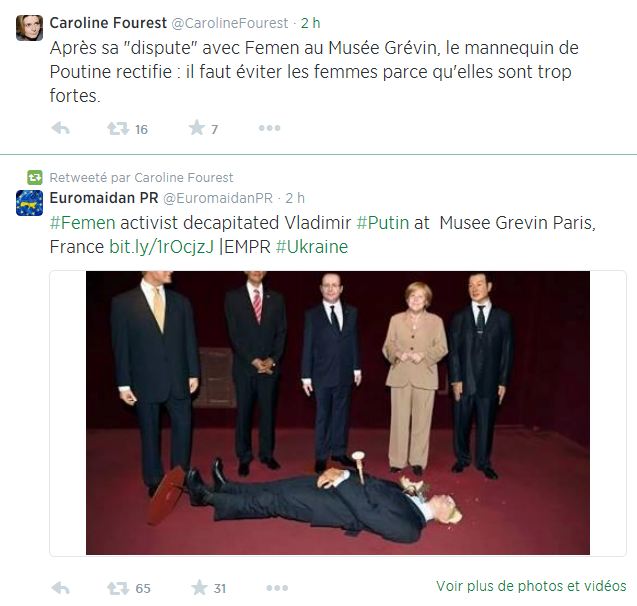This screenshot has width=637, height=606.
Task: Open more options on Euromaidan PR tweet
Action: tap(277, 588)
